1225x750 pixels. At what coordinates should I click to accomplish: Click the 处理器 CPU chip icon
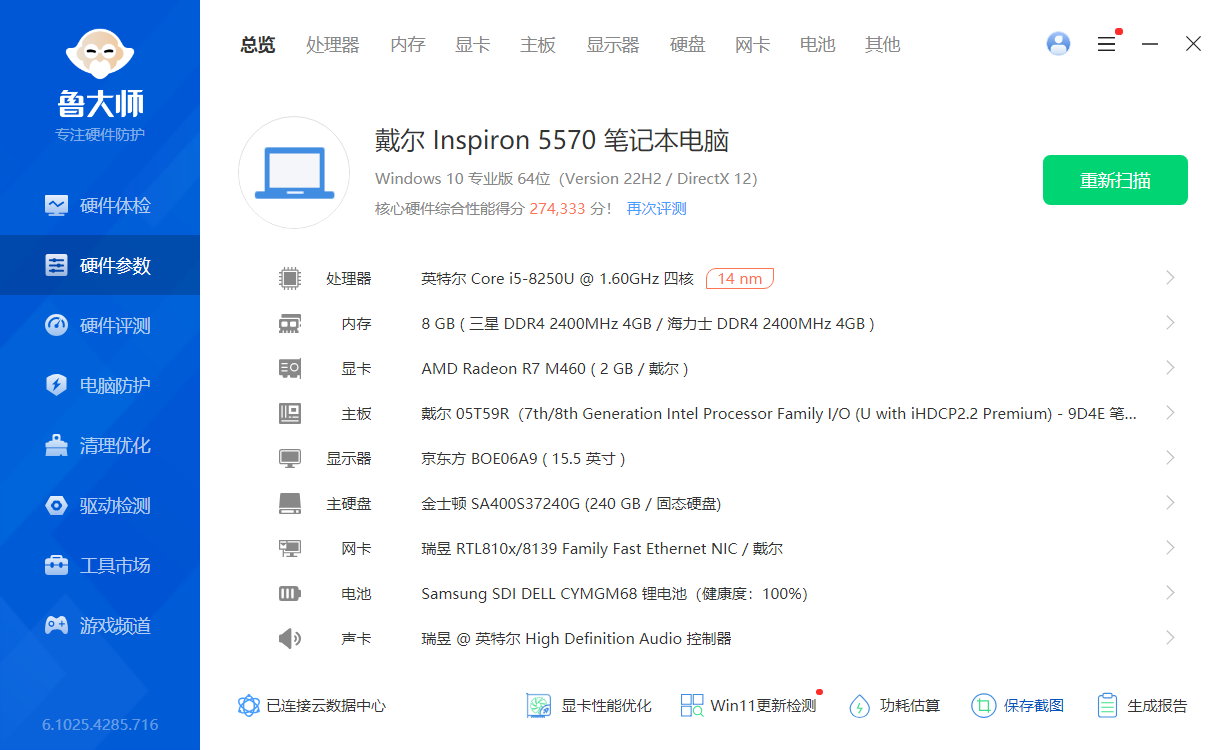pos(290,279)
